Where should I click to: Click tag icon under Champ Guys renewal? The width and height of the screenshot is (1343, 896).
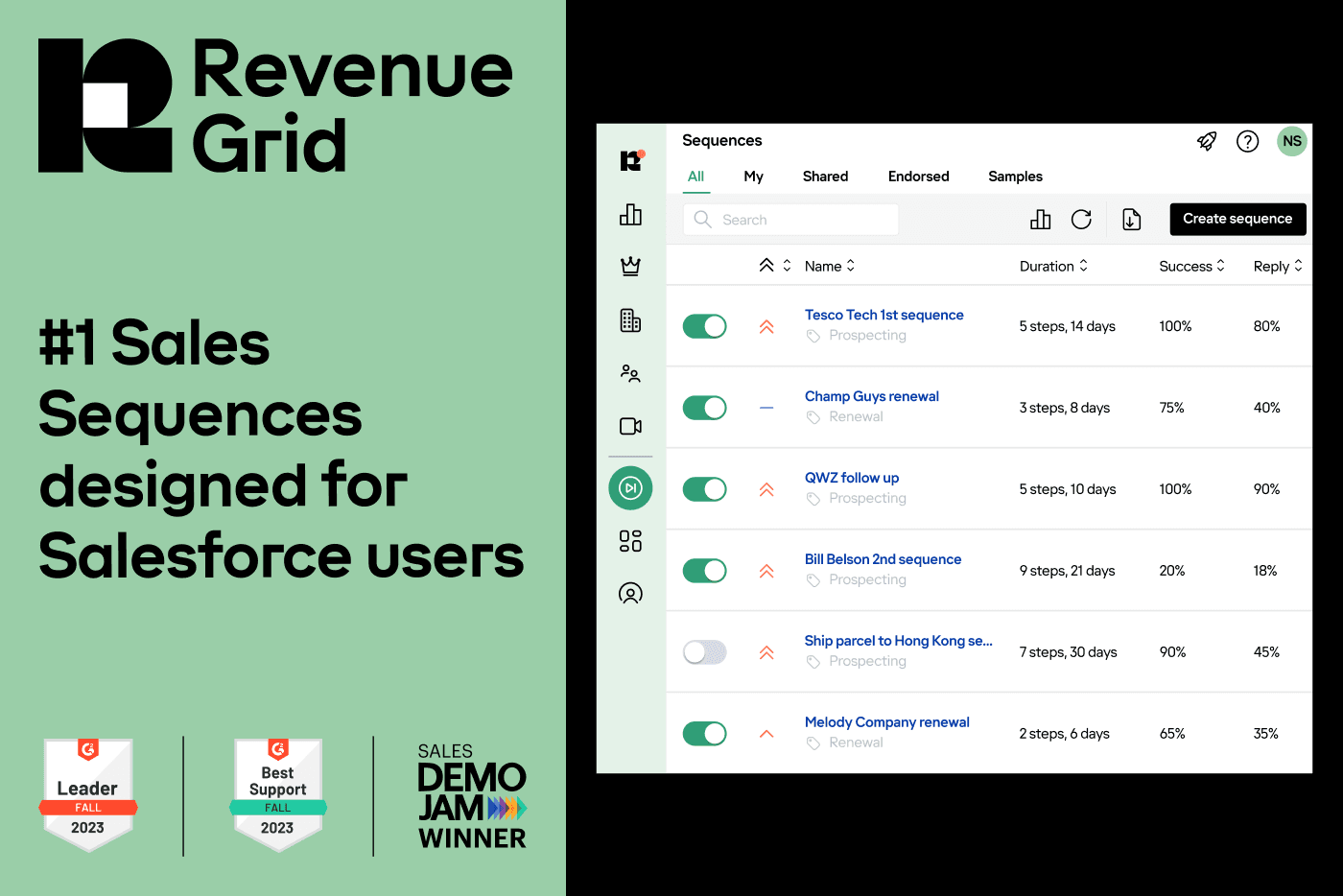pos(813,417)
